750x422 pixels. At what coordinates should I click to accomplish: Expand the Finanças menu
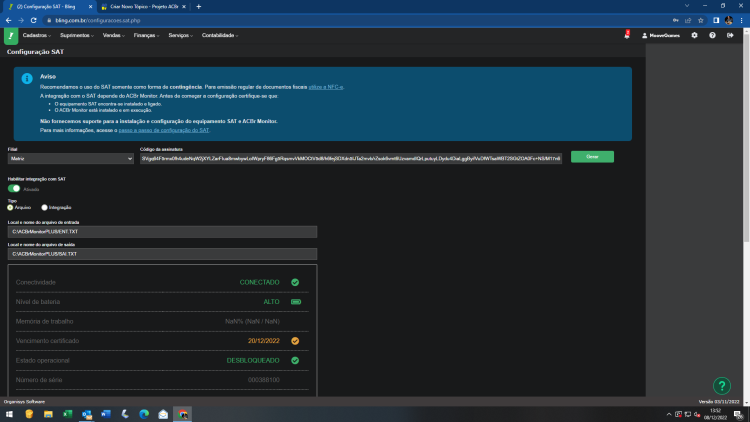coord(146,35)
